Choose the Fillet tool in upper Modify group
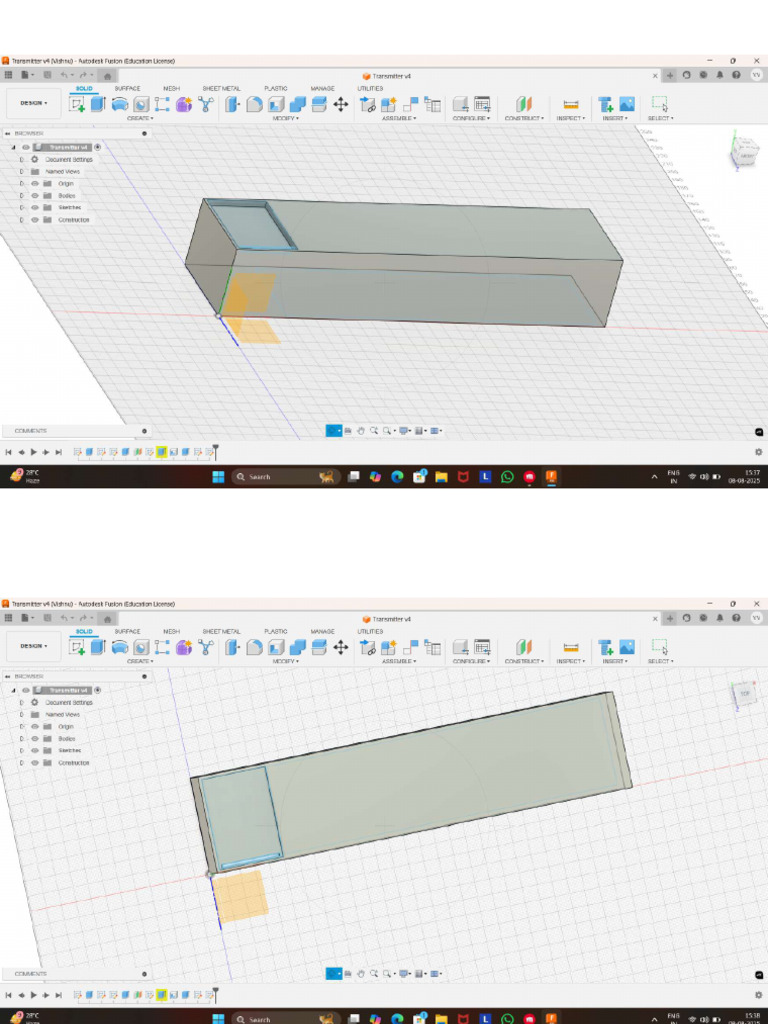Image resolution: width=768 pixels, height=1024 pixels. pos(255,104)
